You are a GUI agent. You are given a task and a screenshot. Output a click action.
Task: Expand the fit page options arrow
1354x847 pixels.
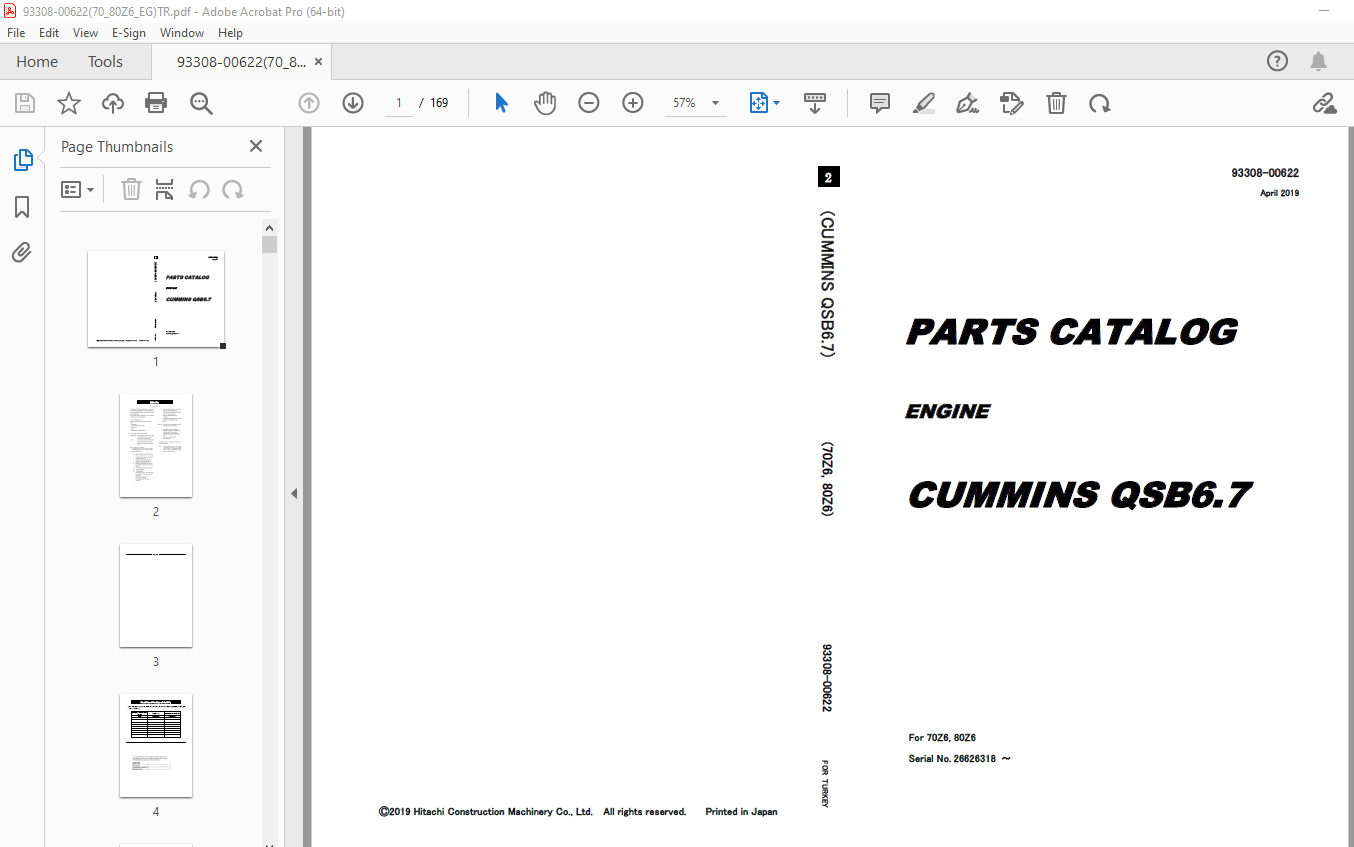click(778, 103)
